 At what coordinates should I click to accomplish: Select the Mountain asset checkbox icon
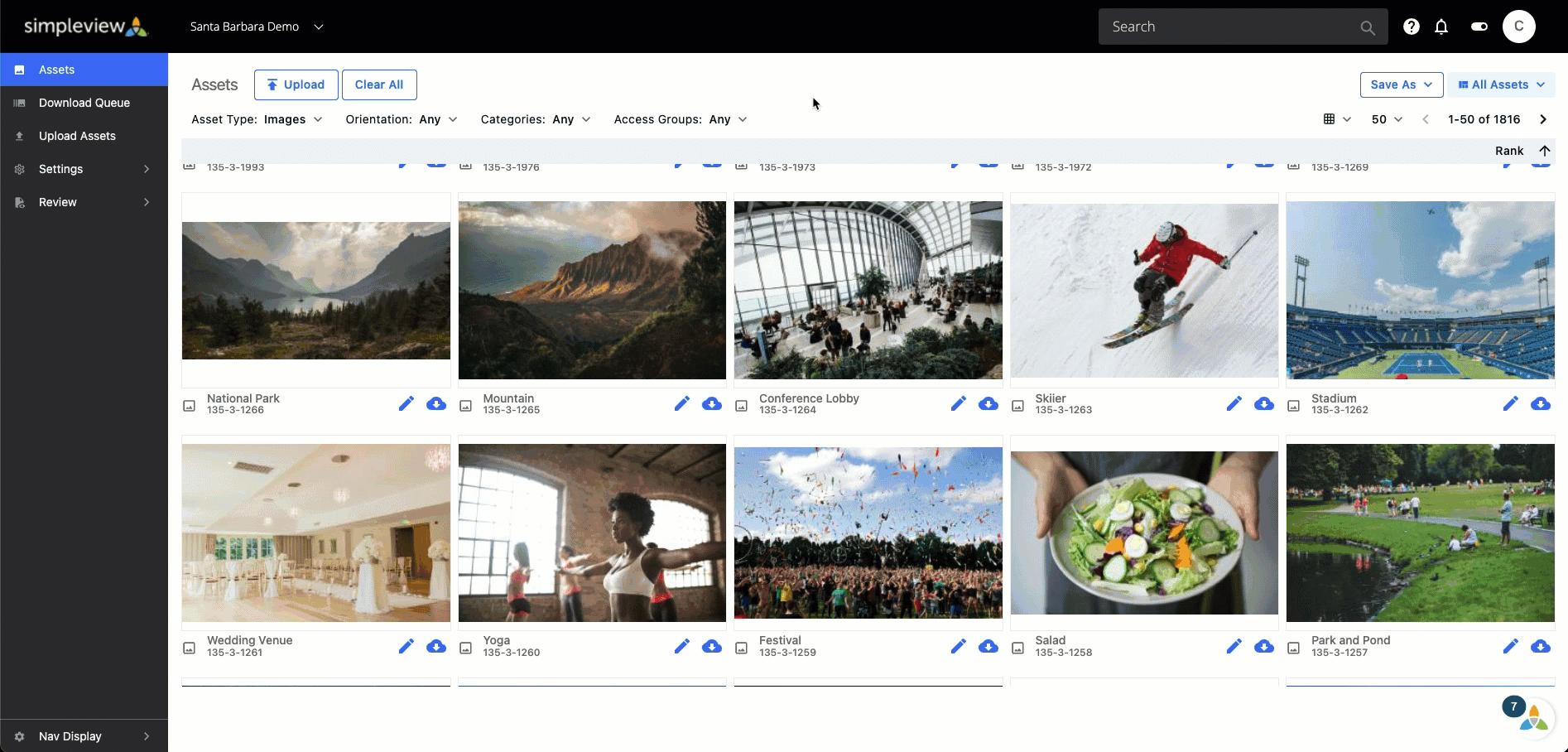click(x=466, y=406)
